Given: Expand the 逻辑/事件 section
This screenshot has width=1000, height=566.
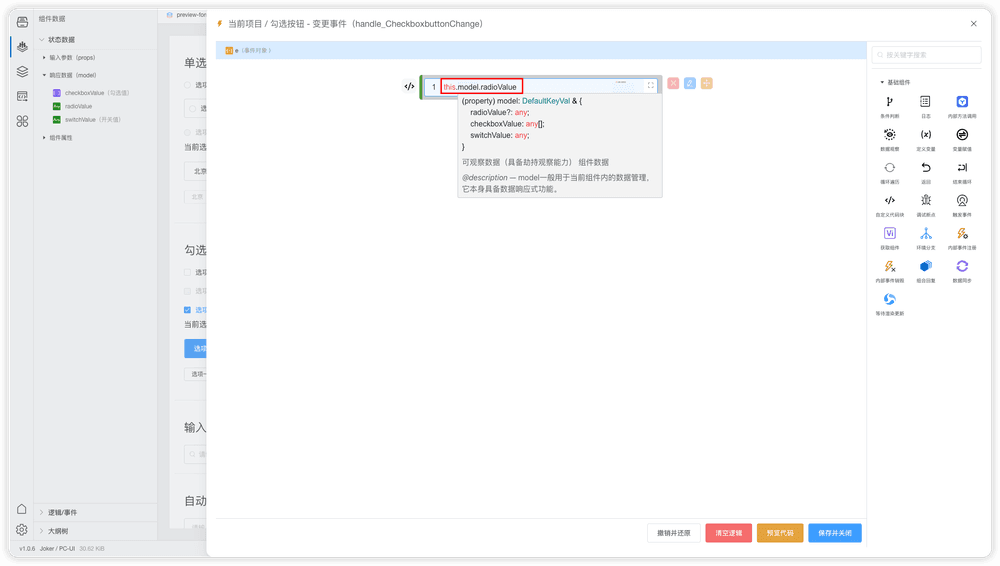Looking at the screenshot, I should click(x=42, y=512).
